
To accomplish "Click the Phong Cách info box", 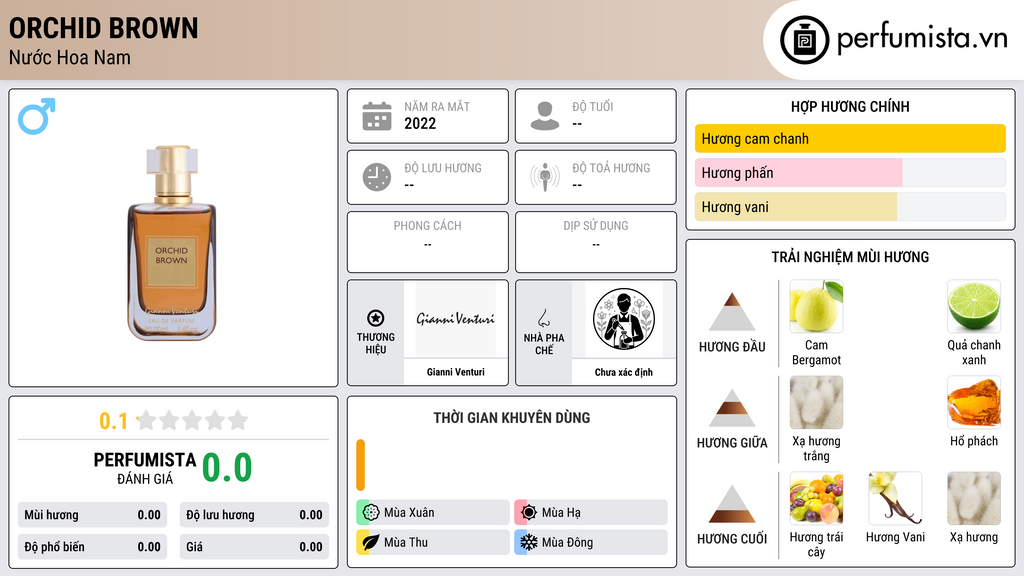I will (428, 242).
